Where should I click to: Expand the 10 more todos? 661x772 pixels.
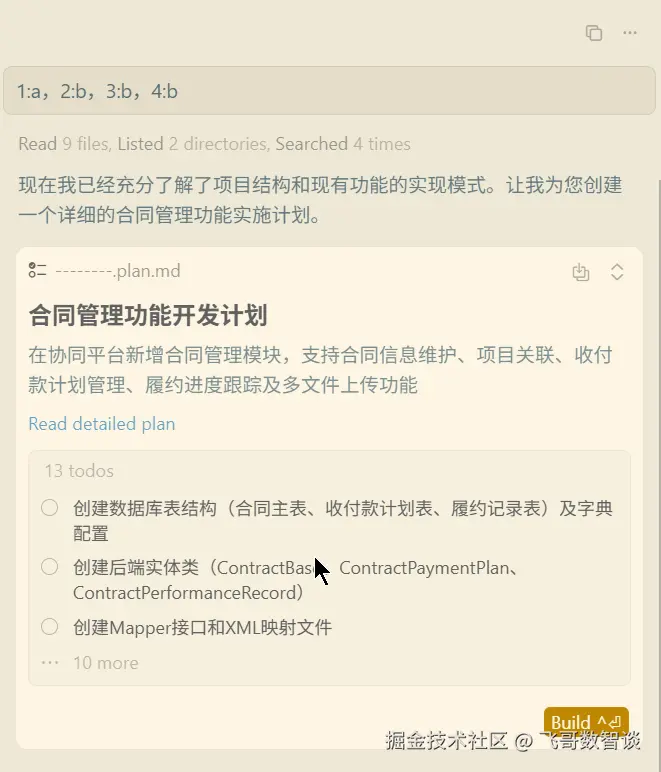(x=106, y=663)
